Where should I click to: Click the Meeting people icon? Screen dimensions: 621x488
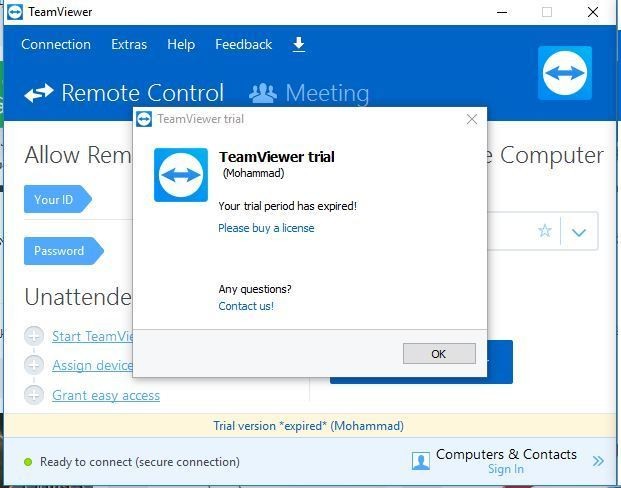point(263,93)
